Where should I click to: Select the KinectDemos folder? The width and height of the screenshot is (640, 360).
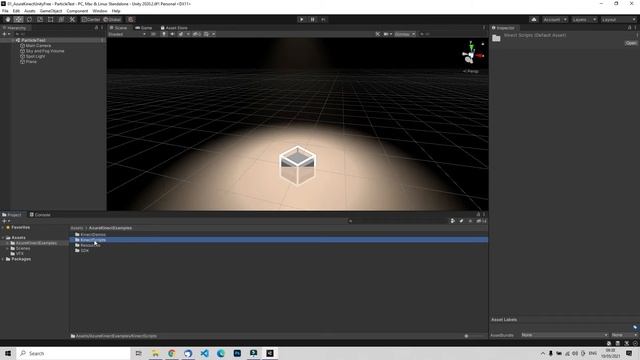[x=93, y=235]
